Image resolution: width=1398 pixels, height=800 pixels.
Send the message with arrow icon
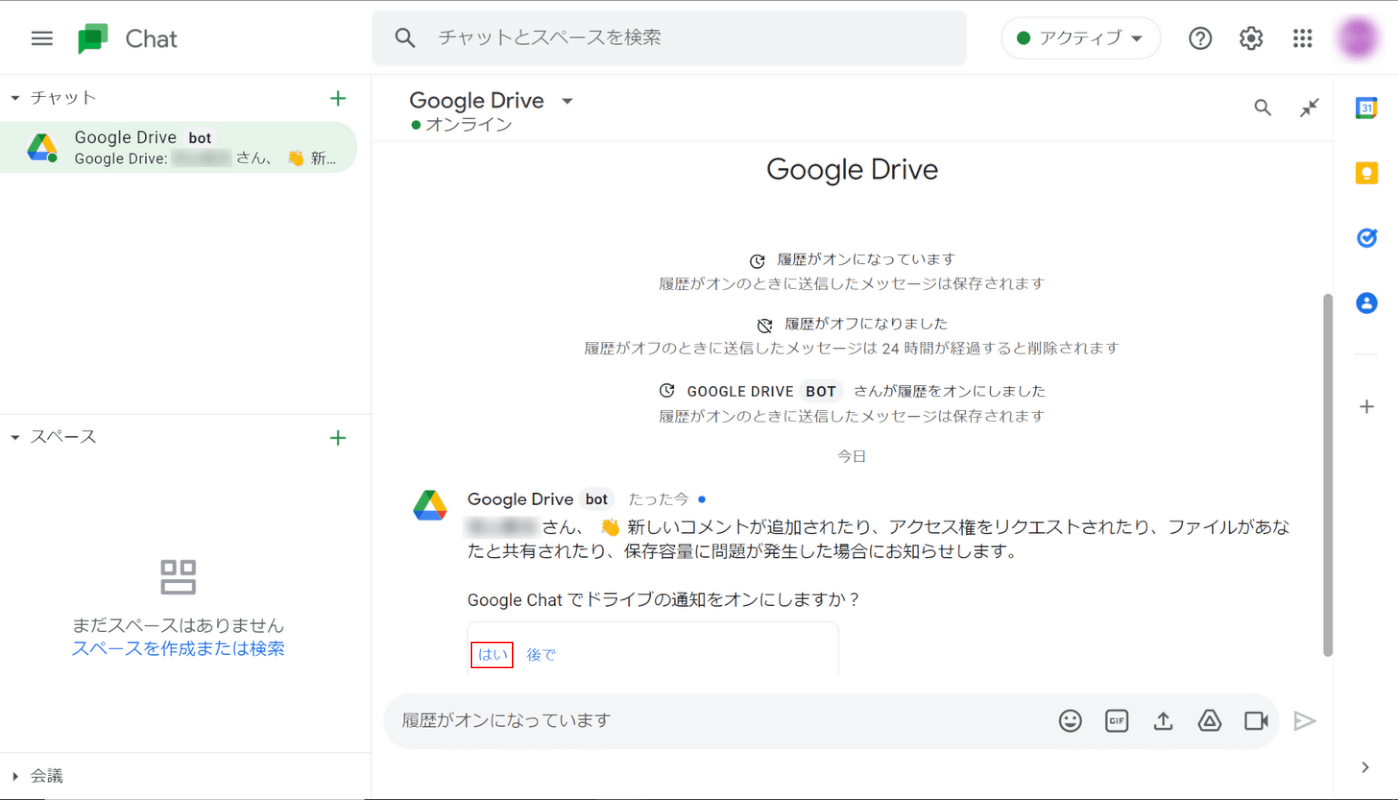pyautogui.click(x=1305, y=721)
